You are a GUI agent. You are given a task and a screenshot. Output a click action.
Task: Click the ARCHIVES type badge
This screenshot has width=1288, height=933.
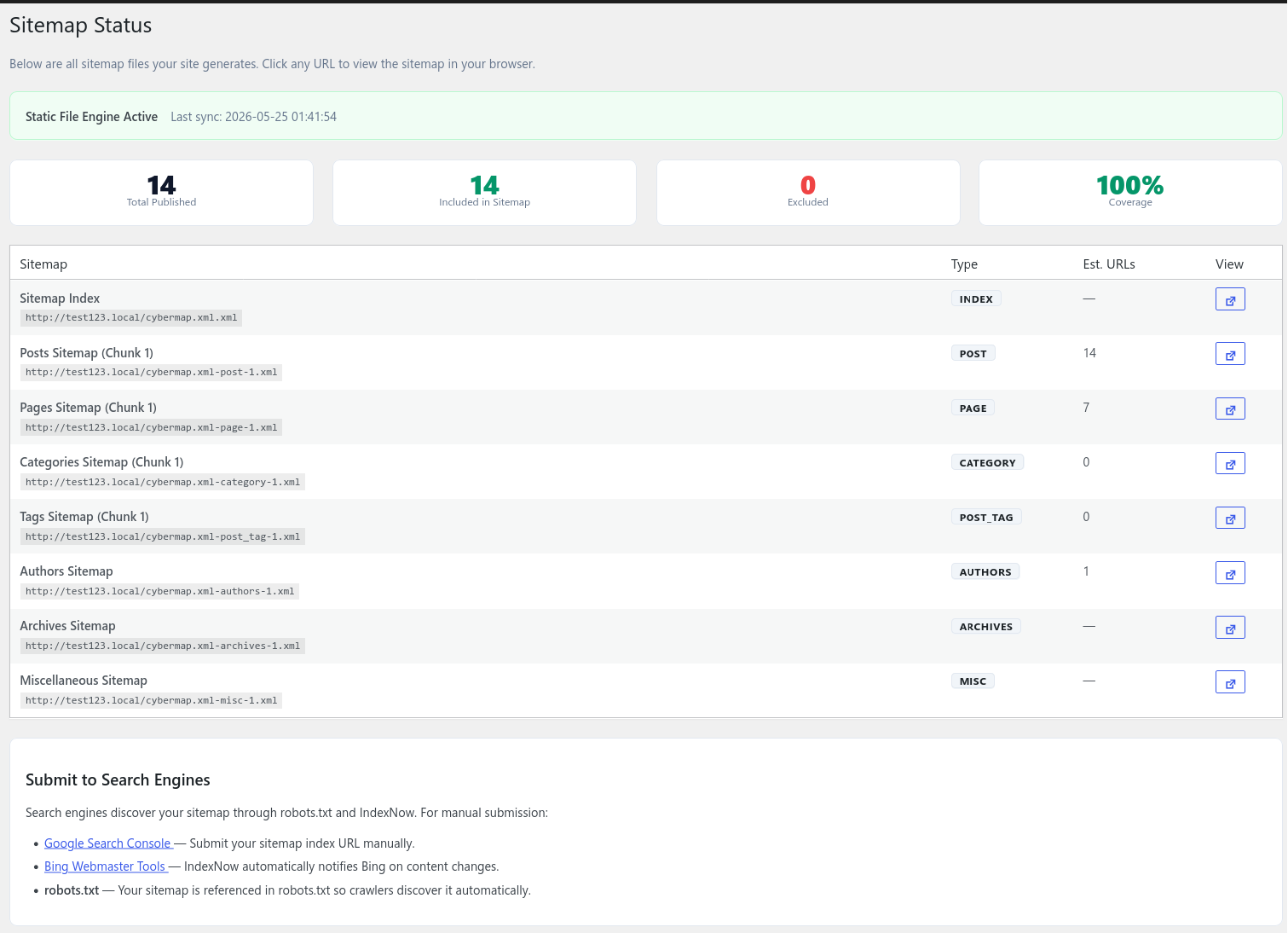click(x=986, y=627)
